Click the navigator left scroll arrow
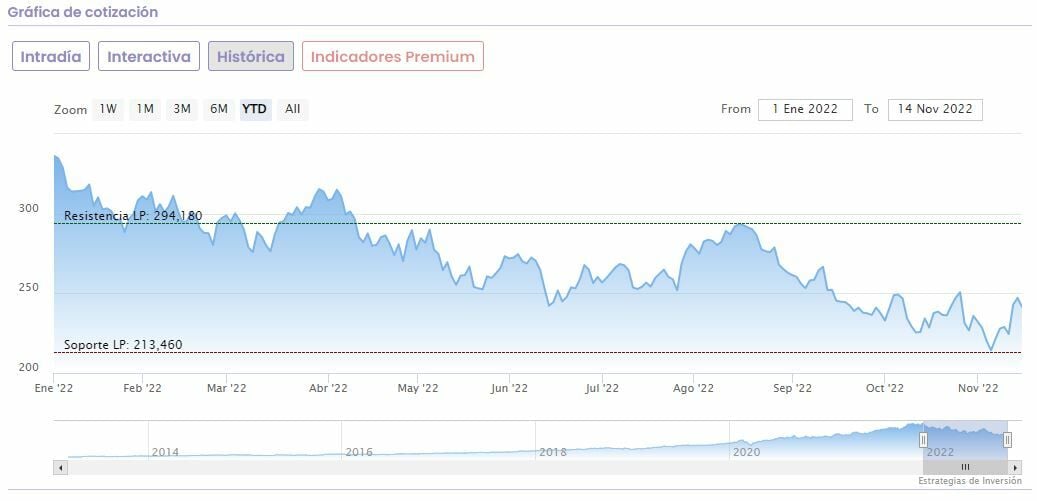The width and height of the screenshot is (1037, 501). point(60,467)
